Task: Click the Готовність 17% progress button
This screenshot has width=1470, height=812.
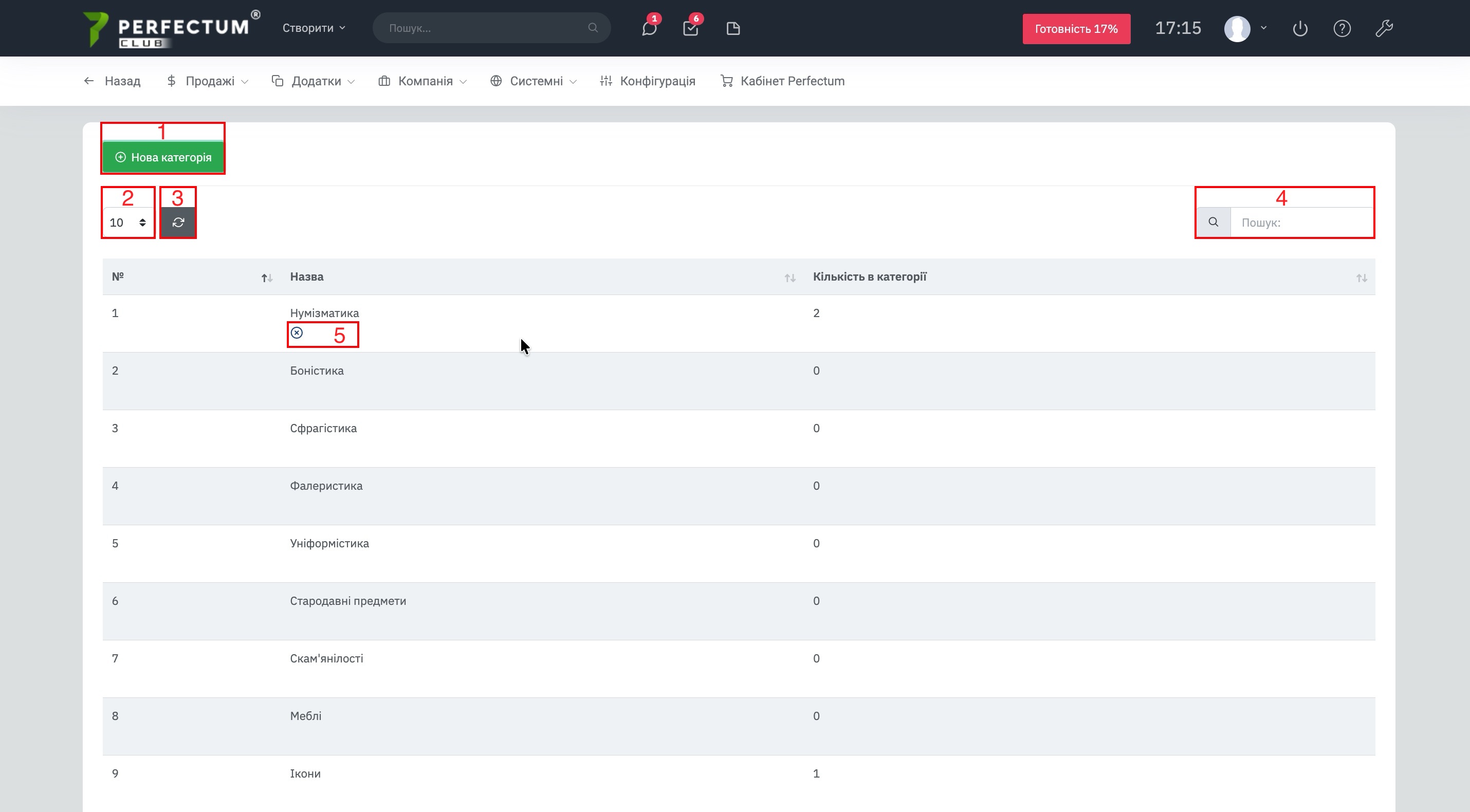Action: coord(1076,29)
